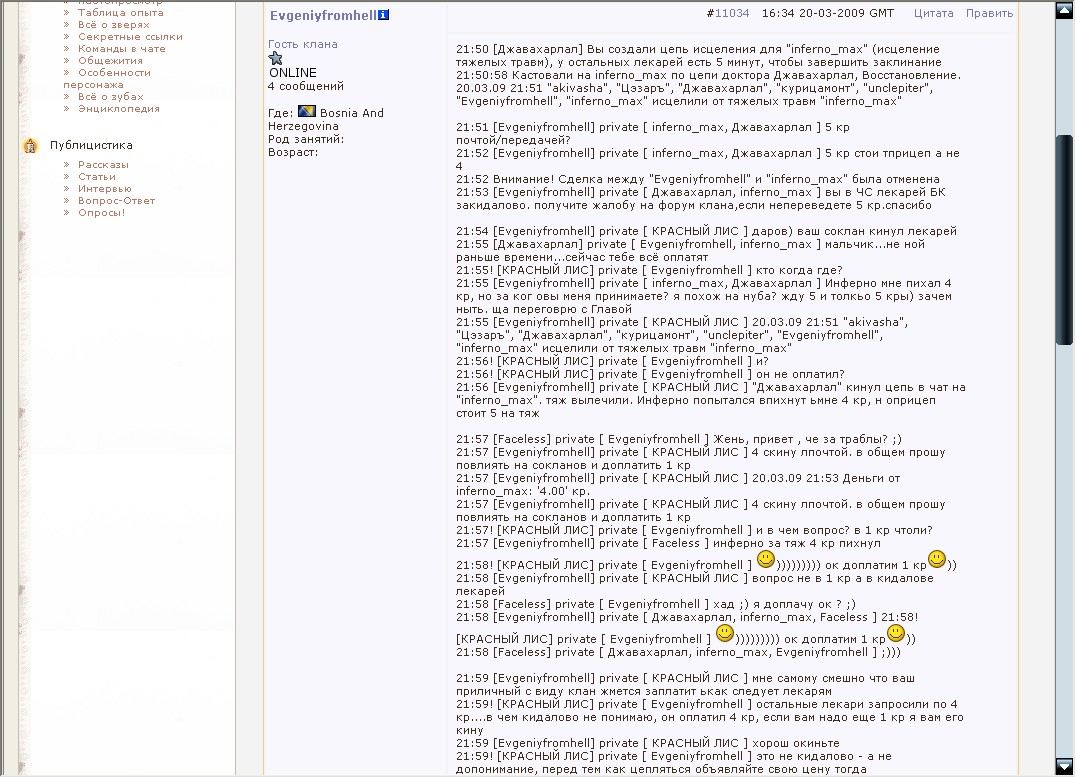Click Цитата to quote the post
Viewport: 1075px width, 777px height.
(x=933, y=13)
